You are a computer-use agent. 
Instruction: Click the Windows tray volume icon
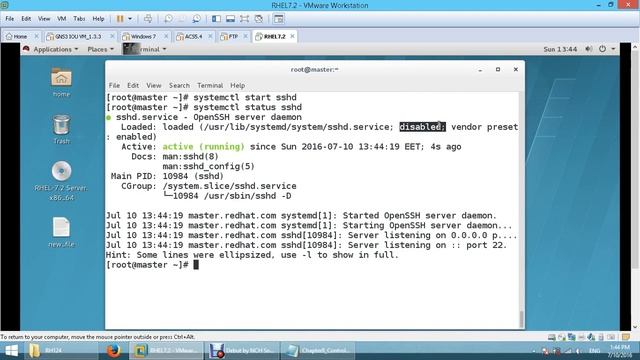pos(578,351)
